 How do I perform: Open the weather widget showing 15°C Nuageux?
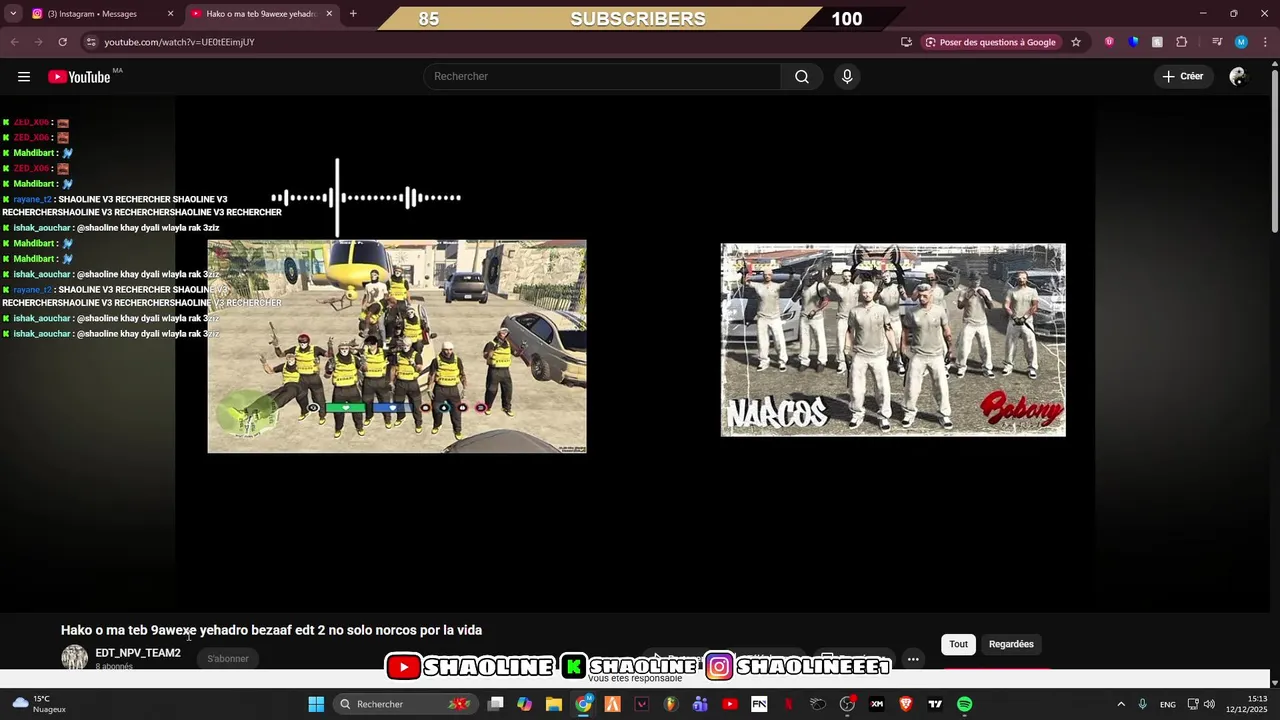point(40,704)
